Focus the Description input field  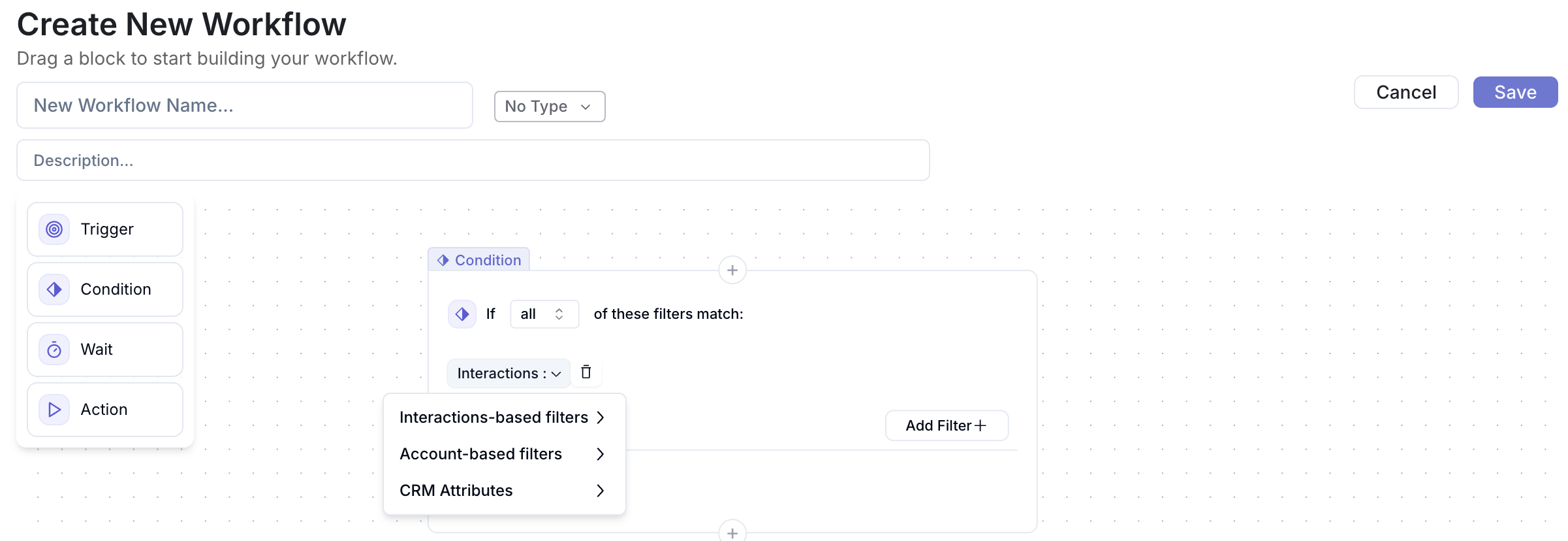473,161
